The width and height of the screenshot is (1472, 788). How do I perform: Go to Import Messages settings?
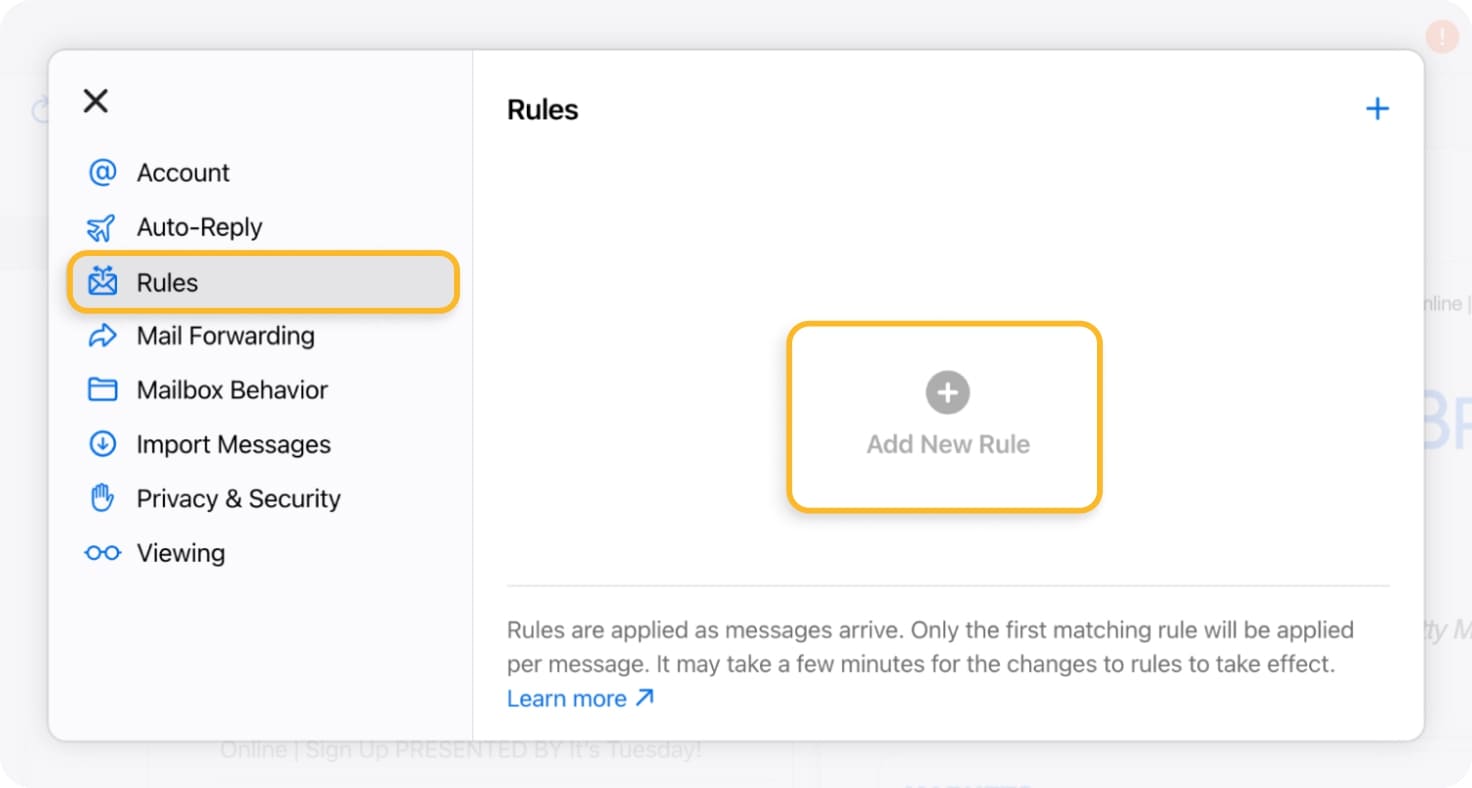(233, 444)
